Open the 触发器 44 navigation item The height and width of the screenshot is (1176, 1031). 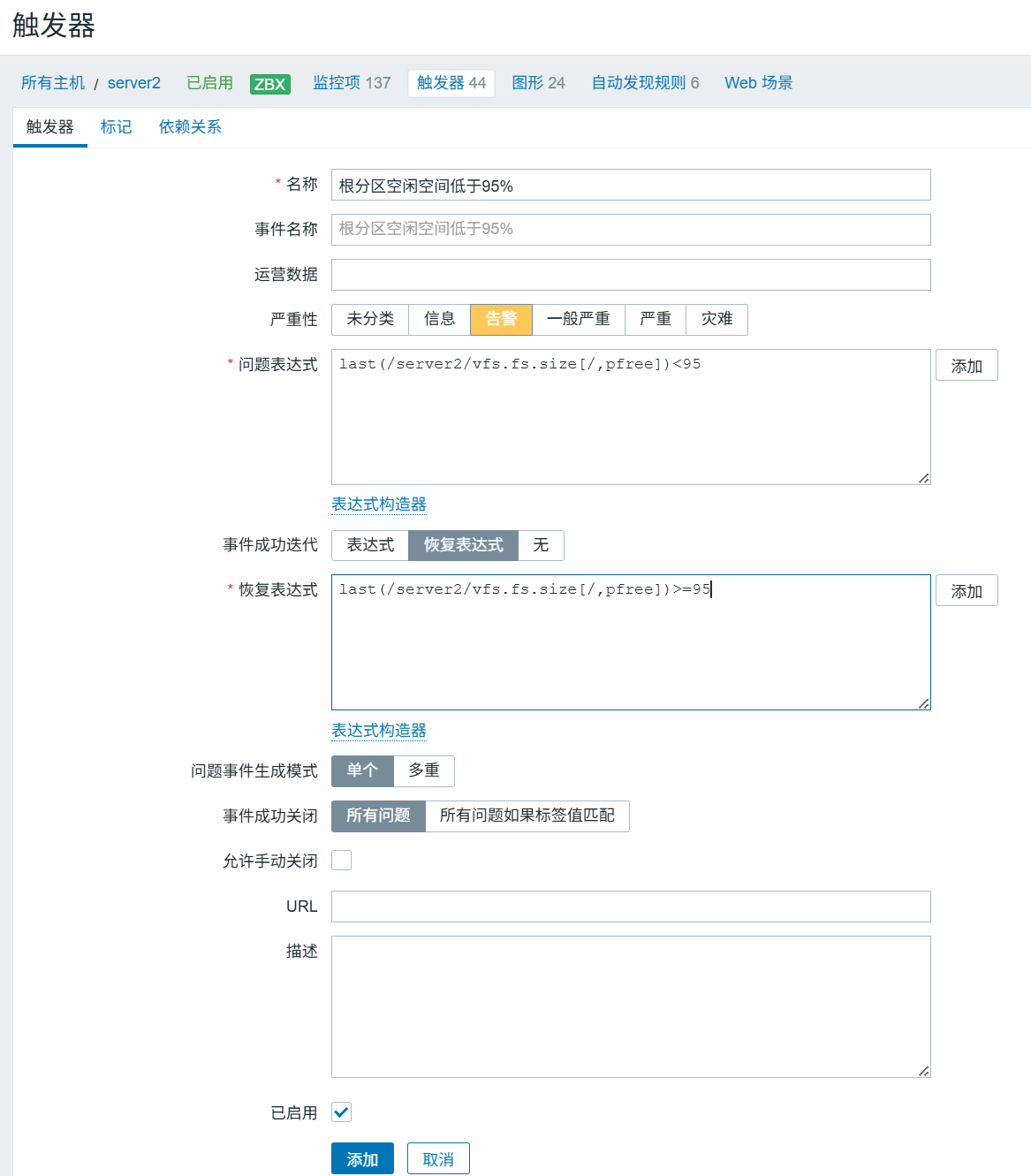click(x=451, y=83)
